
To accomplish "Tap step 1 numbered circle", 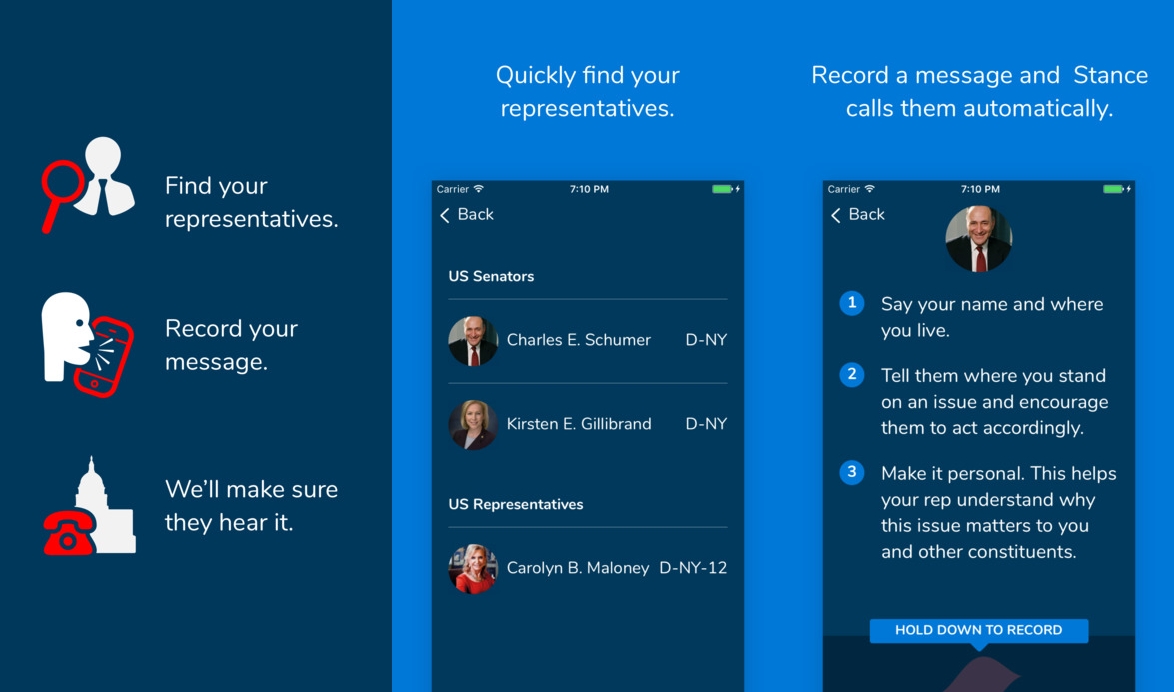I will click(x=852, y=303).
